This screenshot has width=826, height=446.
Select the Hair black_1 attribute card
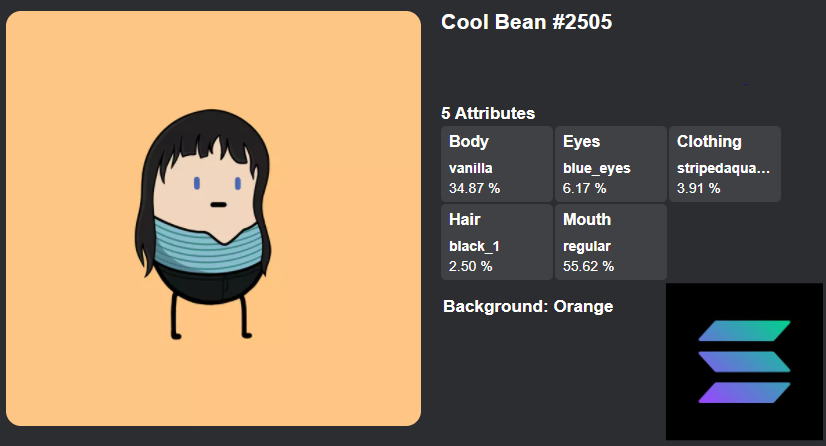point(497,242)
